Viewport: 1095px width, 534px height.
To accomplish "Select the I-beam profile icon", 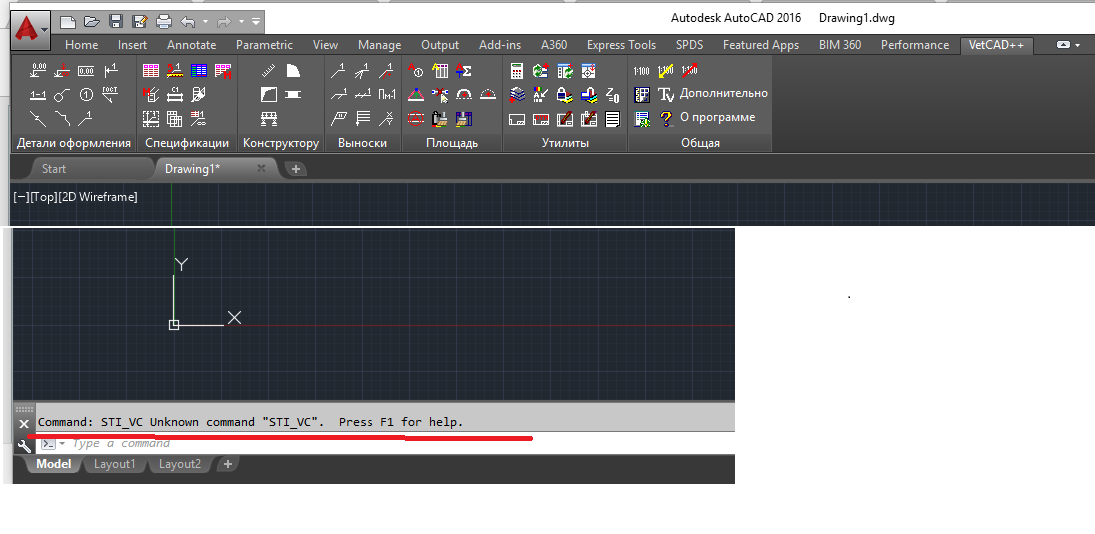I will coord(293,94).
